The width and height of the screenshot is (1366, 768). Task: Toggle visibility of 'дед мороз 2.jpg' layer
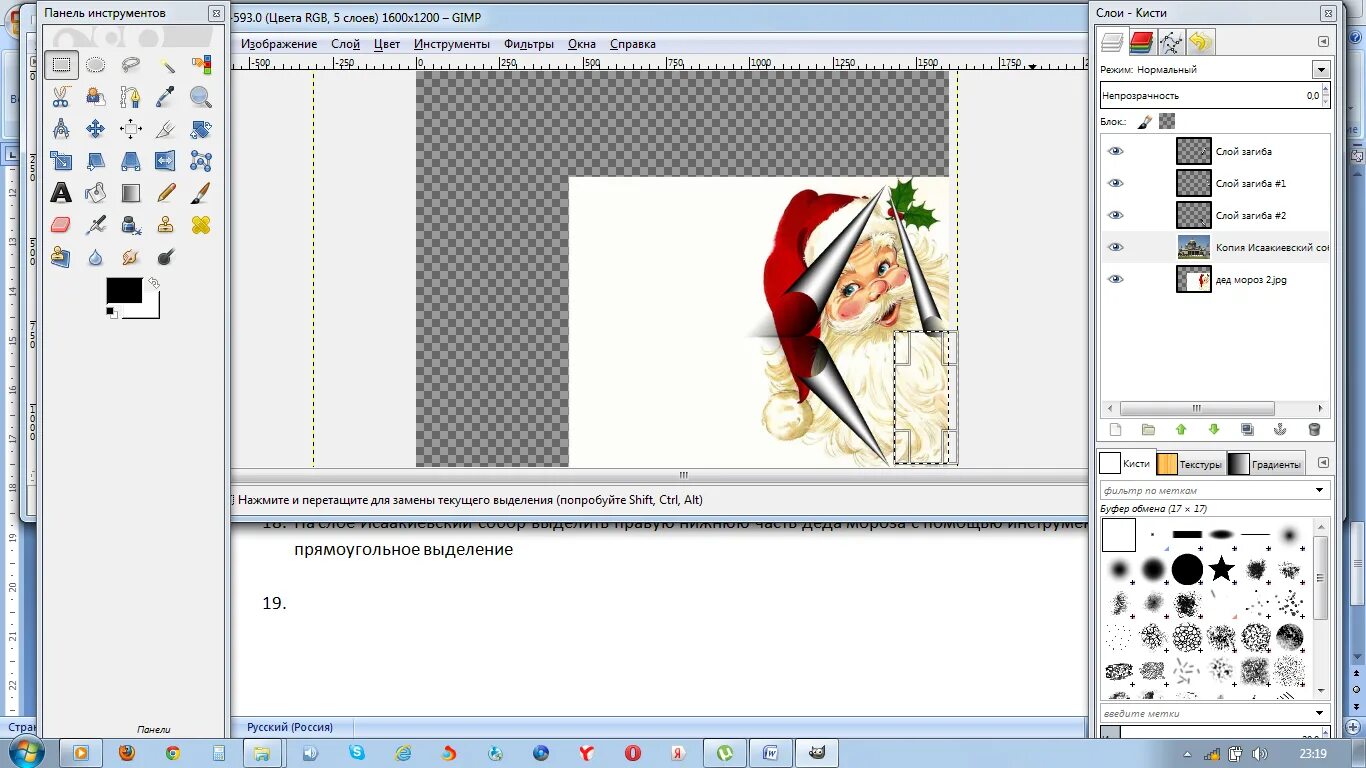pyautogui.click(x=1116, y=279)
